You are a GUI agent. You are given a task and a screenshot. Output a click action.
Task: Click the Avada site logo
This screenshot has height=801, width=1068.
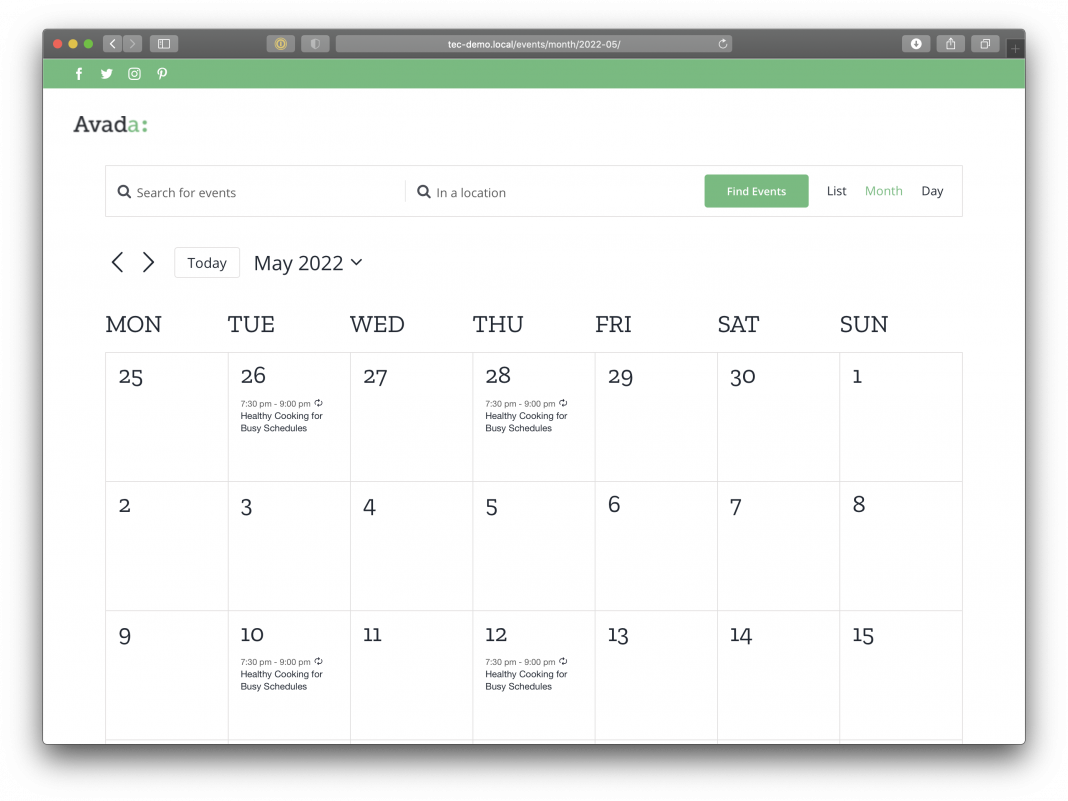point(110,124)
